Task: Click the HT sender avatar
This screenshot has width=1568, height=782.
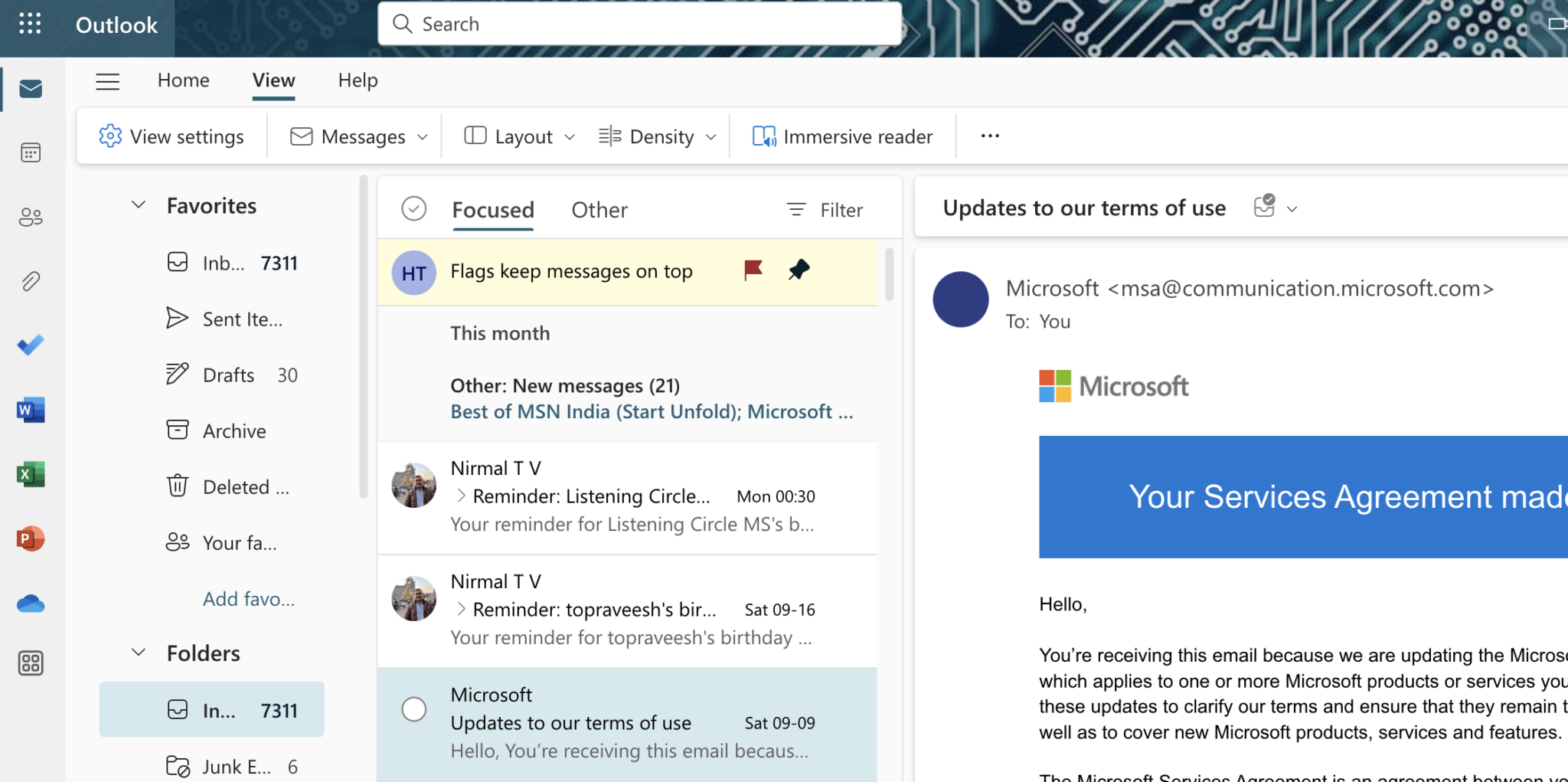Action: 414,273
